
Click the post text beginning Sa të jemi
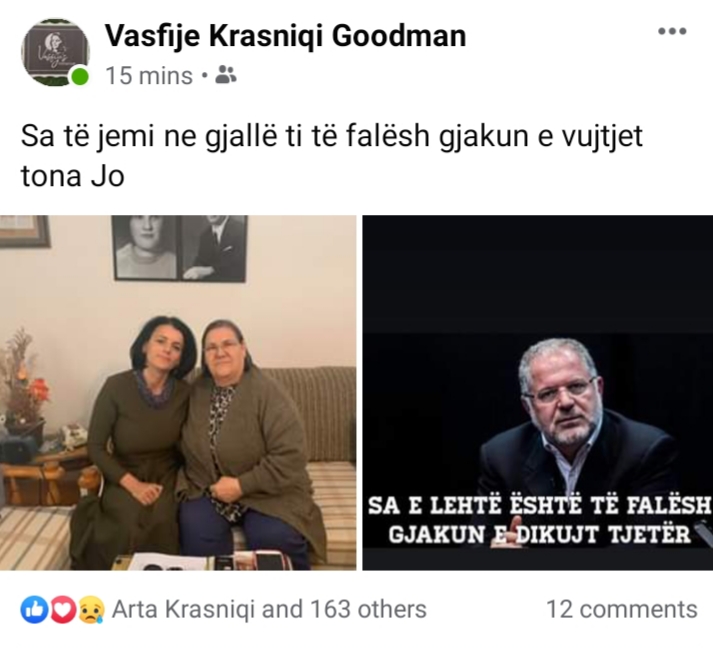point(331,156)
